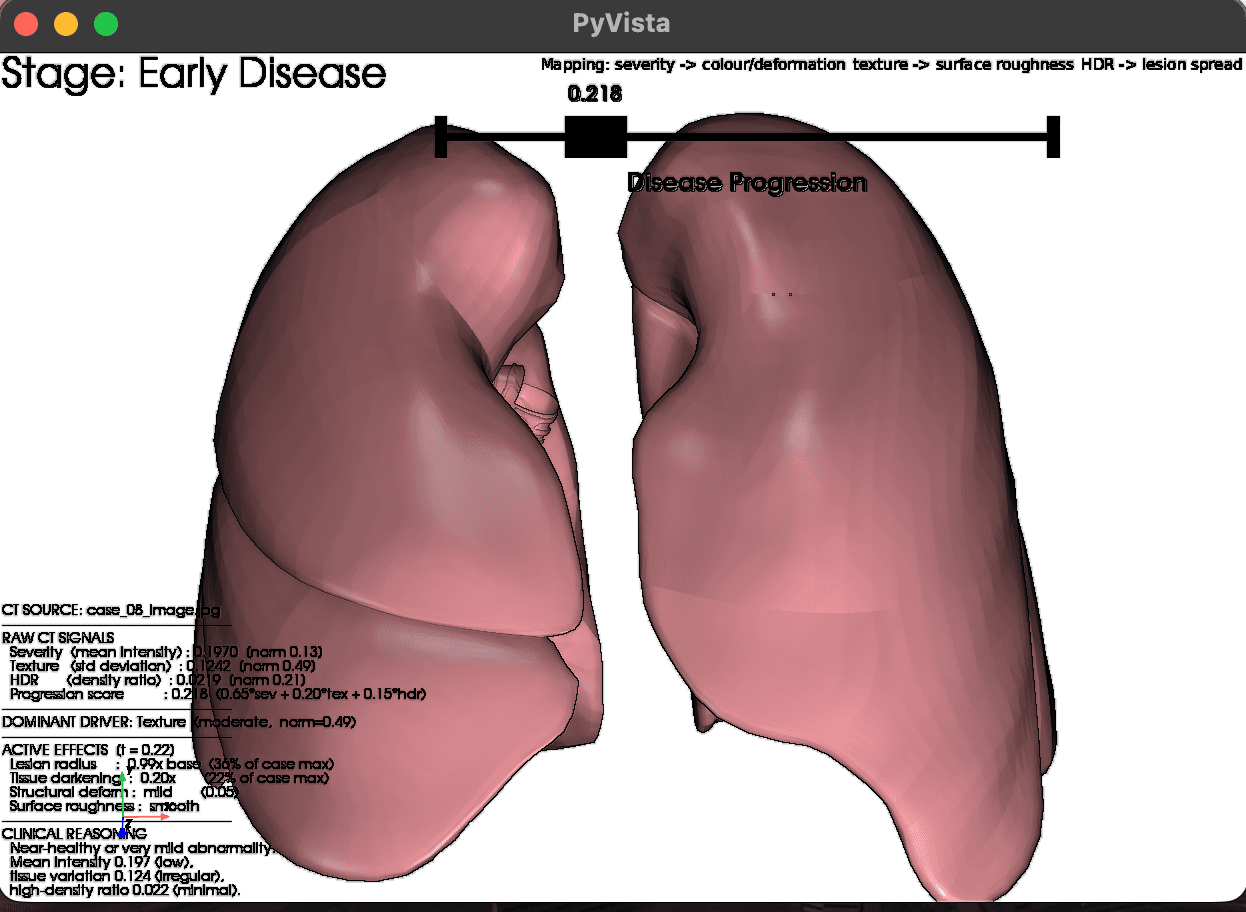Click the 'Surface roughness : smooth' line
Viewport: 1246px width, 912px height.
(105, 806)
